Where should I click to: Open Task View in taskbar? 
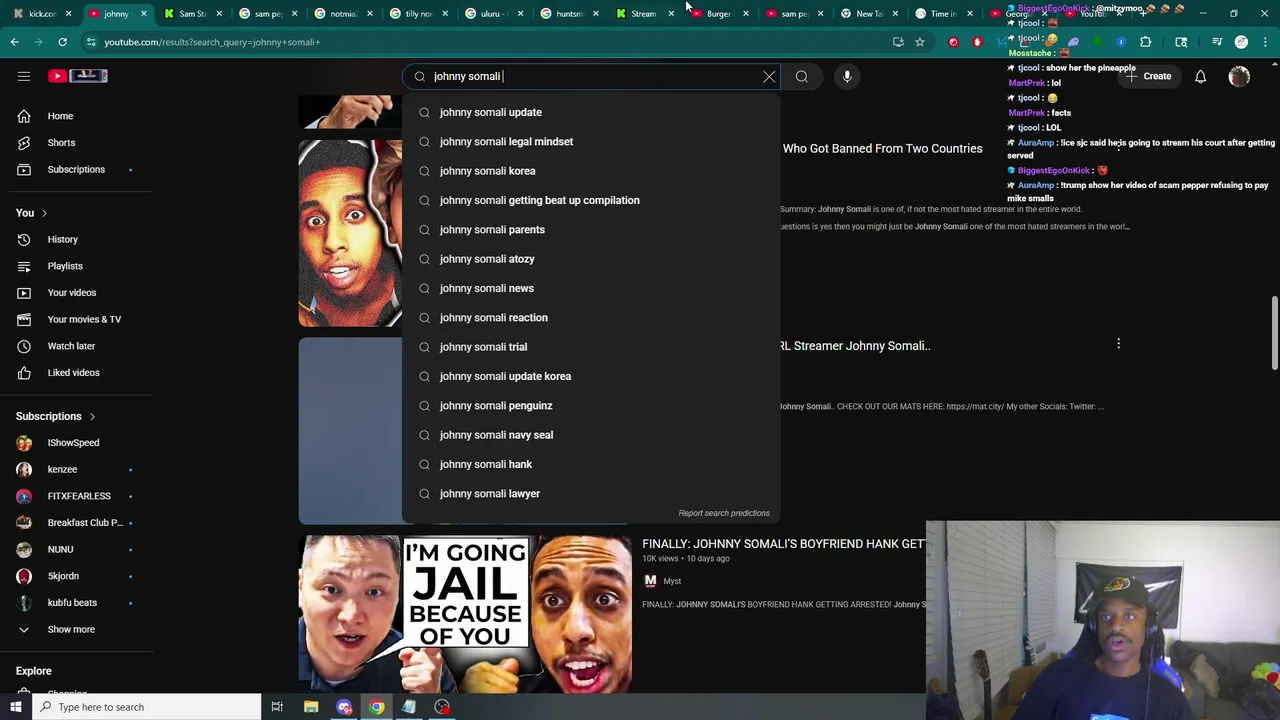tap(277, 707)
